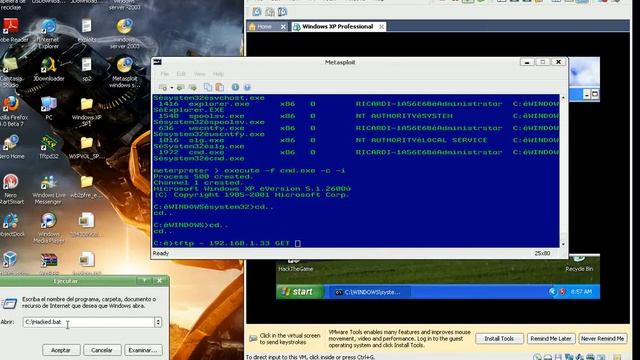
Task: Open the View menu in Metasploit
Action: (199, 74)
